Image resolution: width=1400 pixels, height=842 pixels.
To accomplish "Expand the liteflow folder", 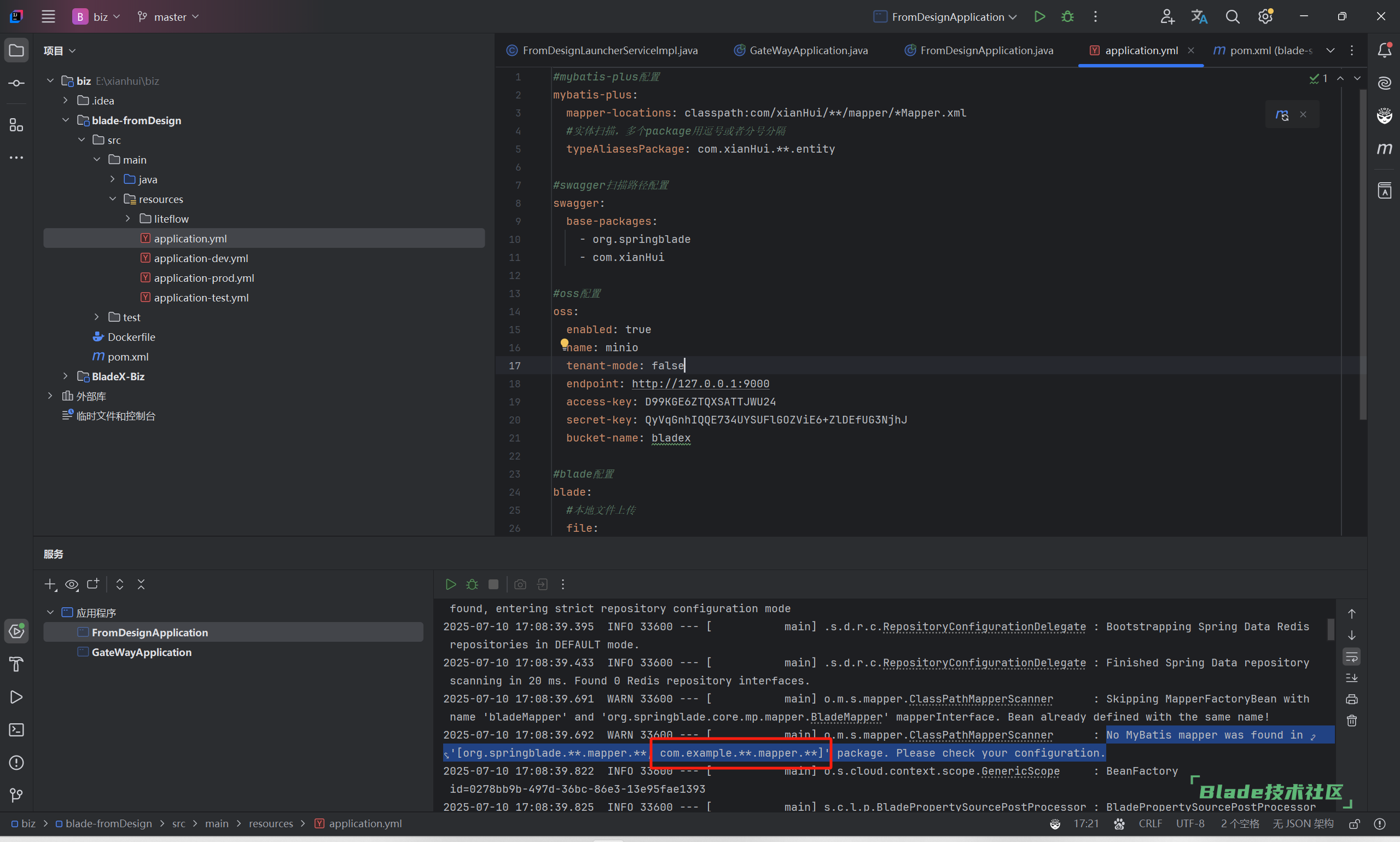I will tap(127, 218).
